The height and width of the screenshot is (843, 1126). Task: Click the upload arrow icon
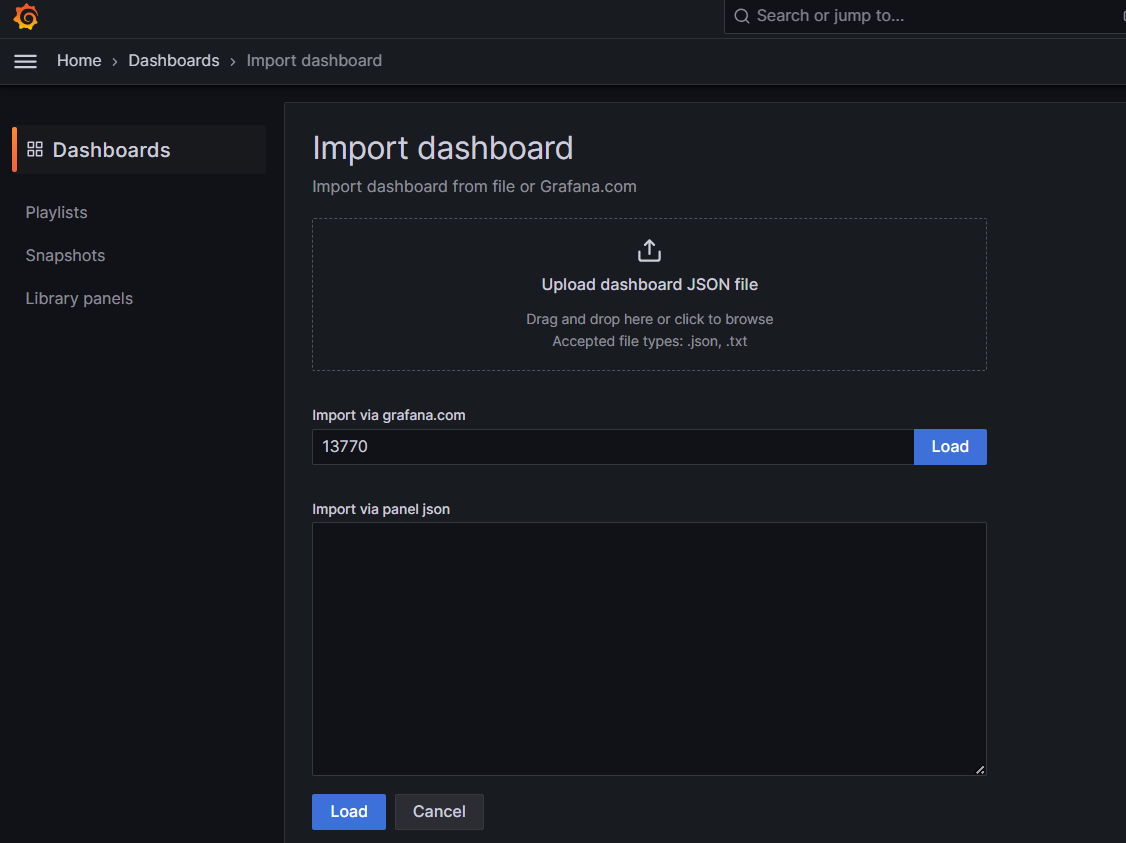pos(649,251)
